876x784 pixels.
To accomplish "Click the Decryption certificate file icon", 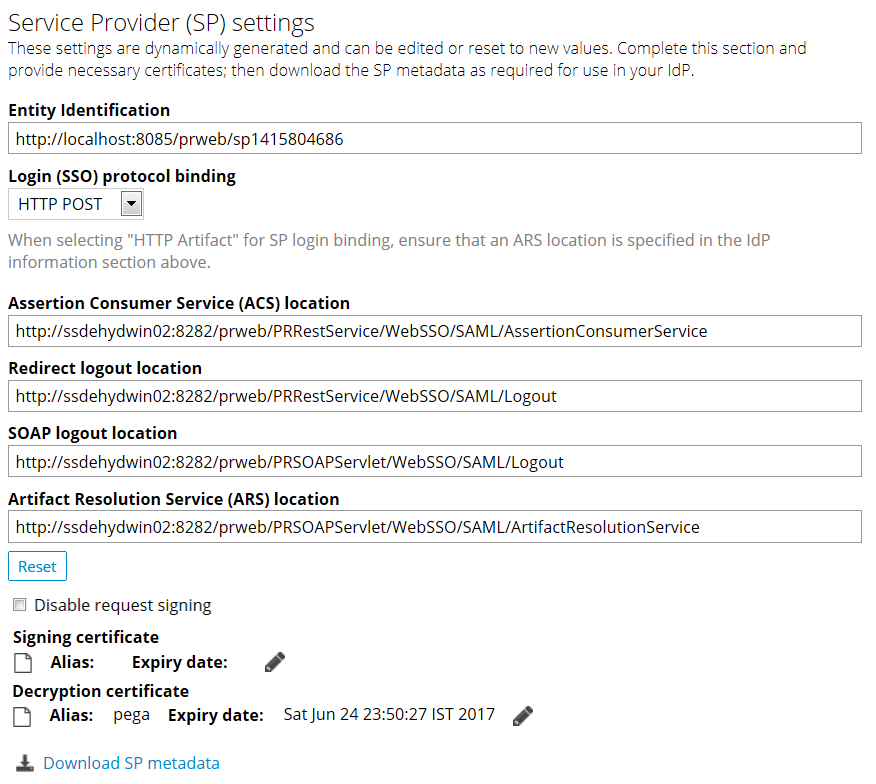I will pos(23,716).
